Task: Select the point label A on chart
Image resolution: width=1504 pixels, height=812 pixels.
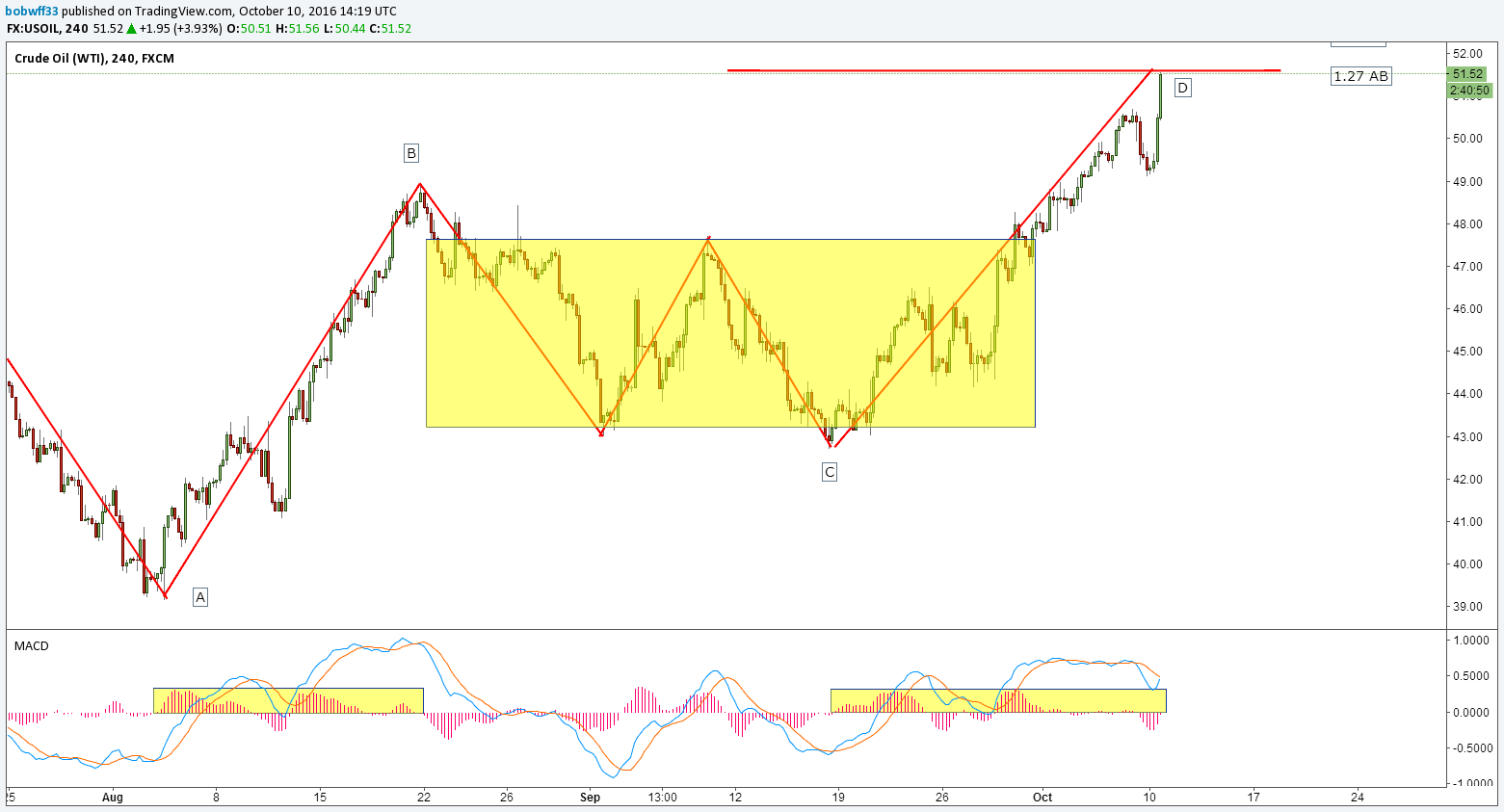Action: pyautogui.click(x=200, y=597)
